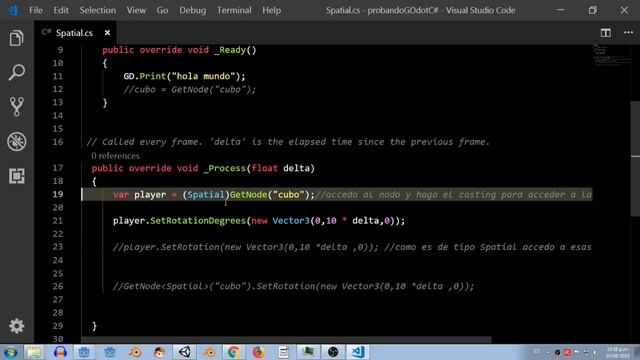Open the Source Control view
This screenshot has height=360, width=640.
(16, 107)
